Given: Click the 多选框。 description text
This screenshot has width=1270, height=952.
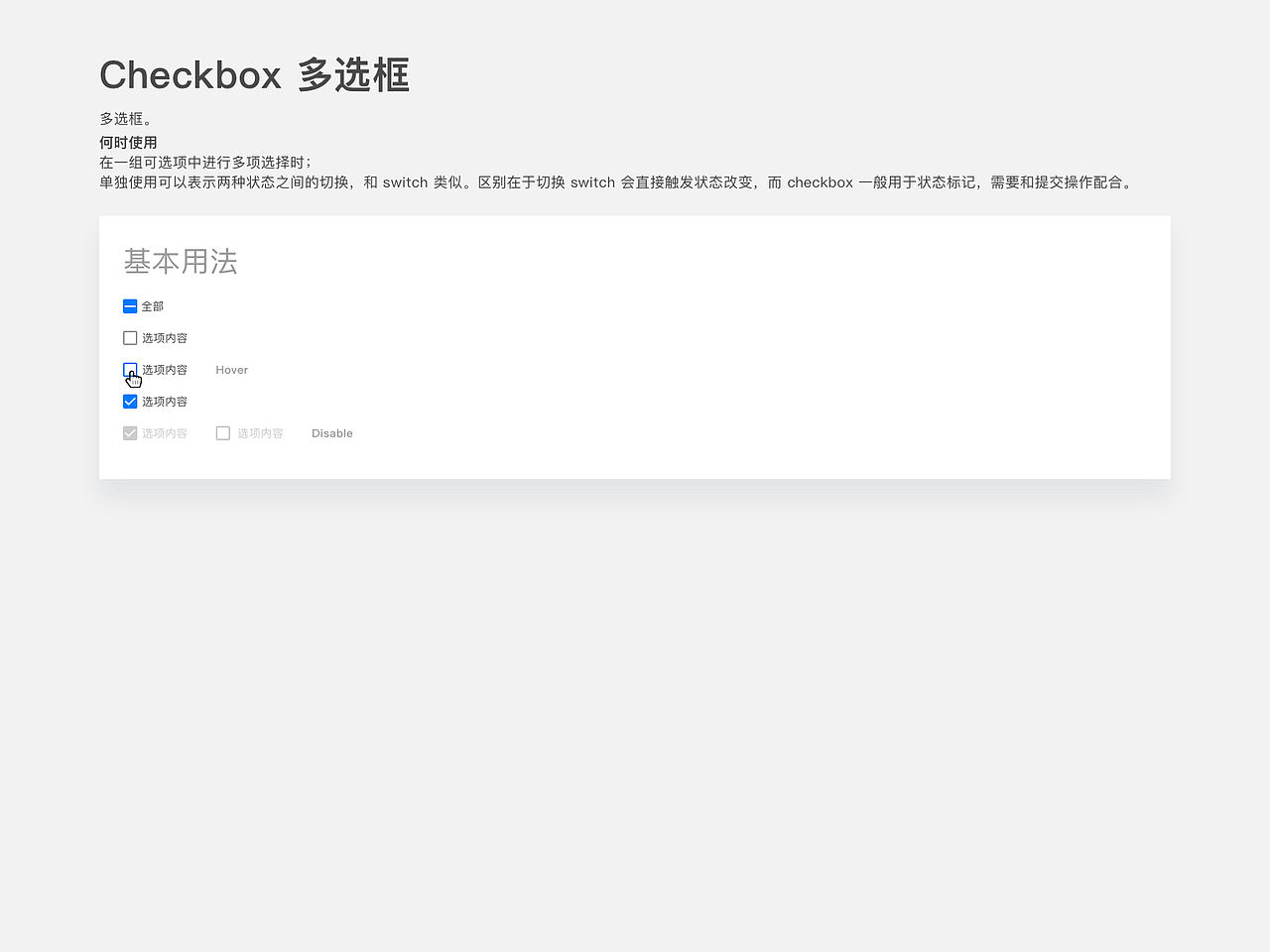Looking at the screenshot, I should click(127, 118).
